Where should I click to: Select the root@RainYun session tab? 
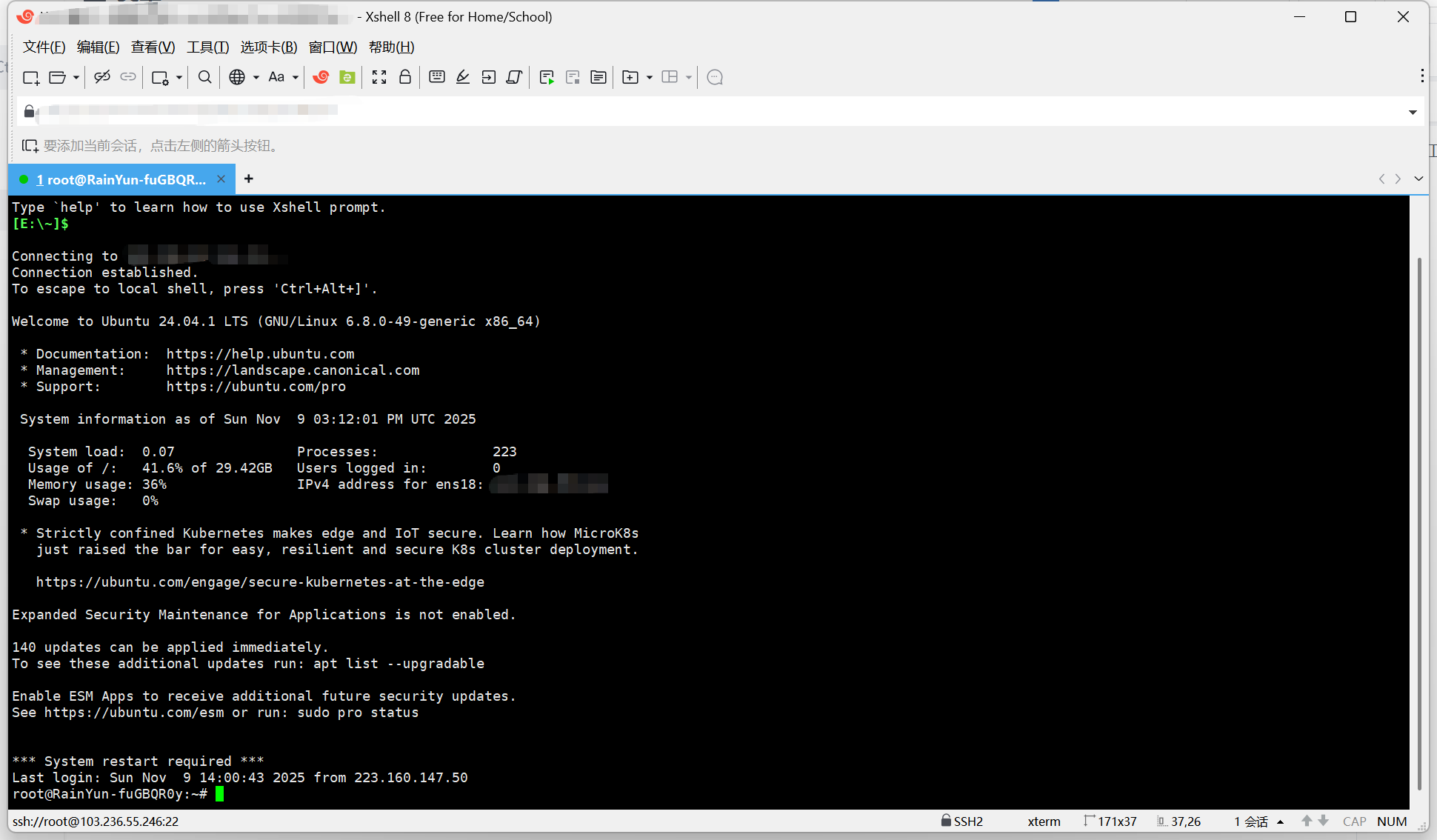tap(122, 179)
